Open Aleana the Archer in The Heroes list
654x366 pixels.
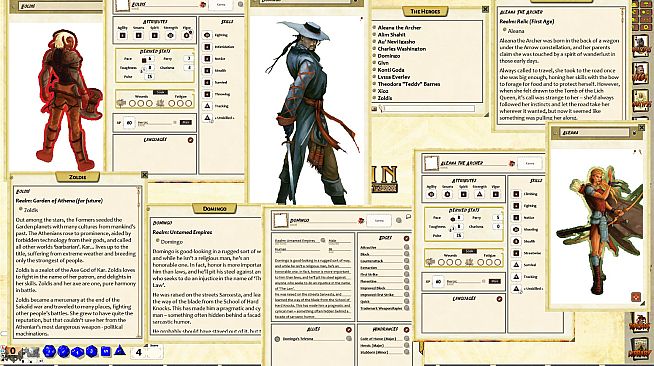click(399, 28)
